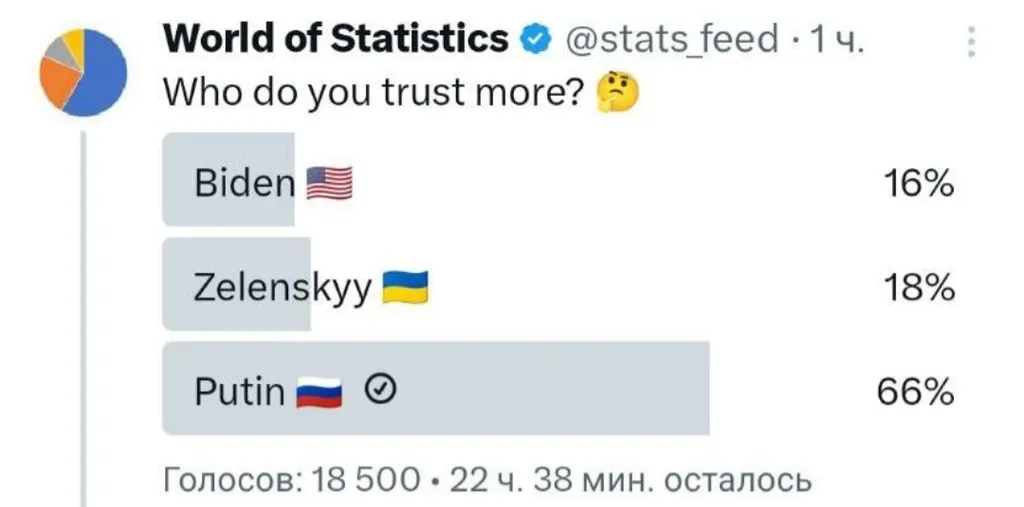
Task: Click the 16% result for Biden
Action: click(x=920, y=184)
